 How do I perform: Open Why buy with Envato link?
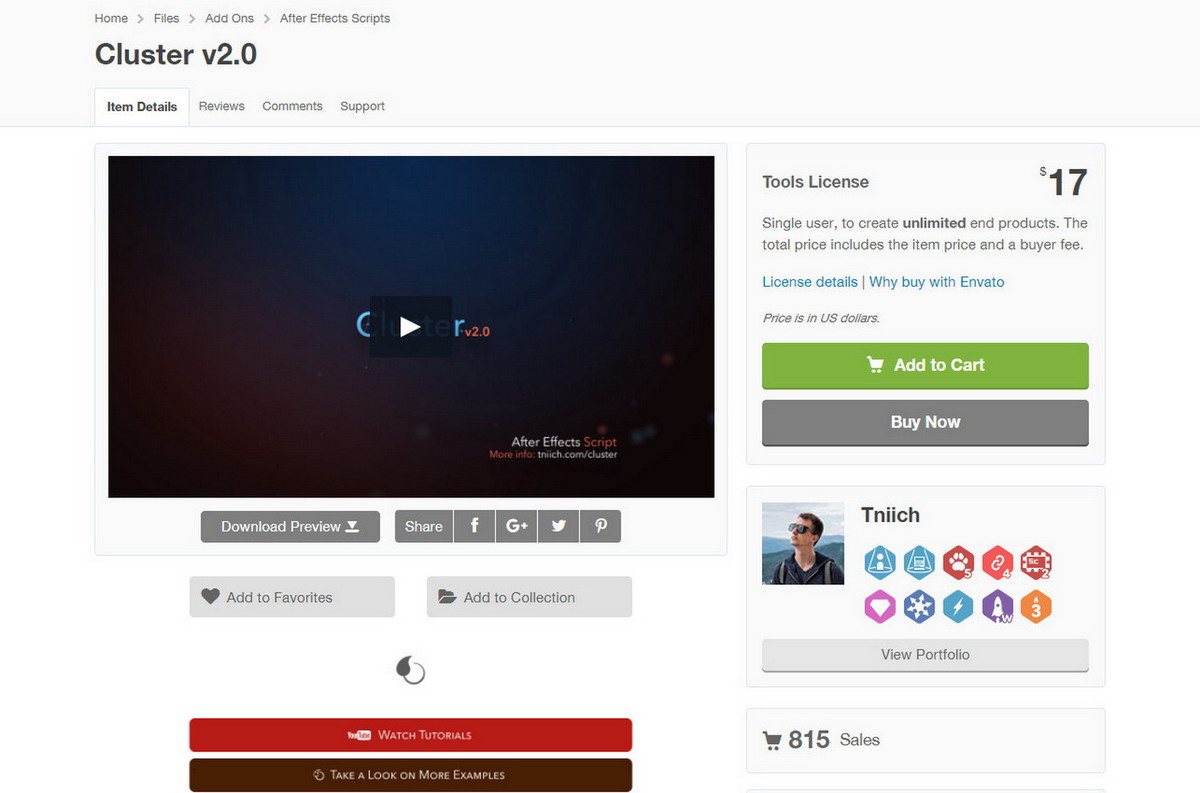937,282
